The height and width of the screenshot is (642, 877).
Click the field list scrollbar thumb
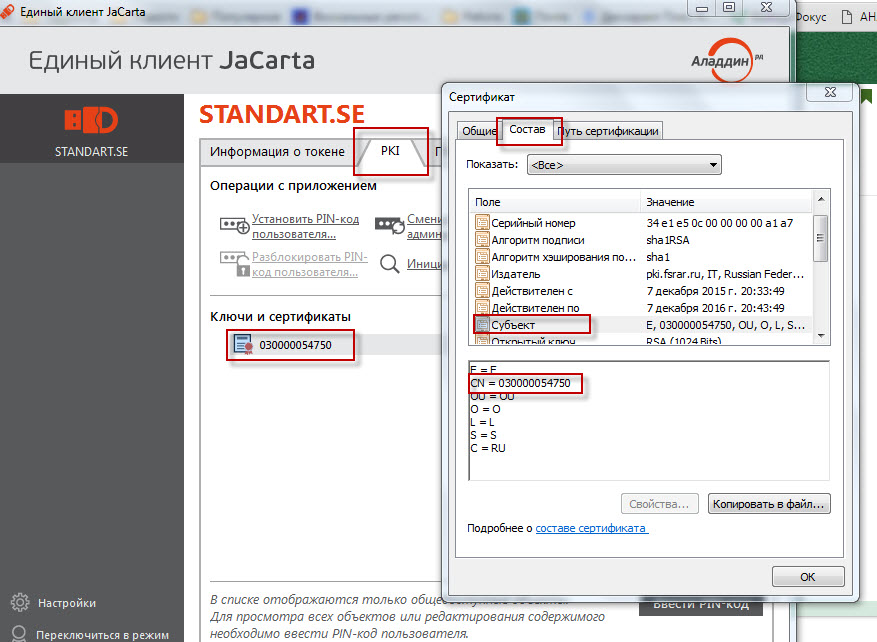coord(821,238)
